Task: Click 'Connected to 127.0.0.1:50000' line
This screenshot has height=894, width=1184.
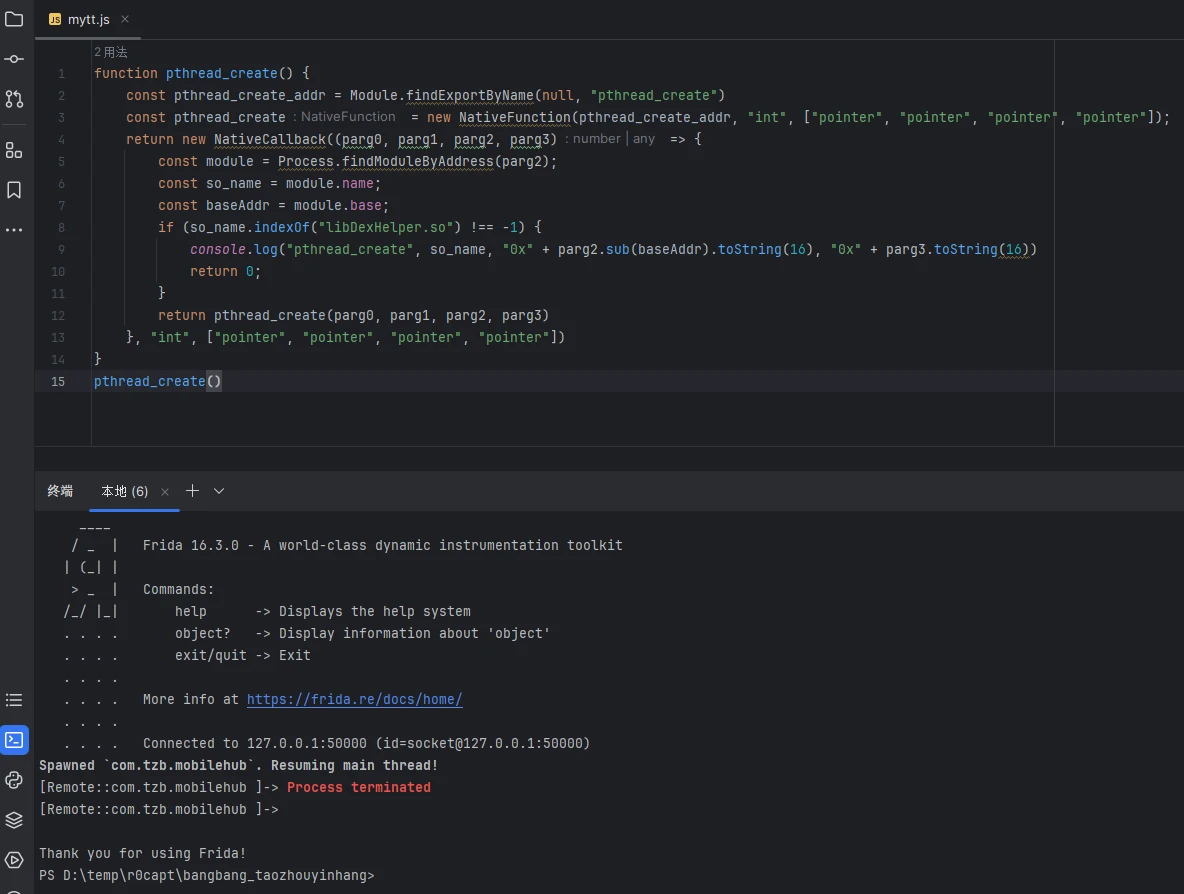Action: [366, 743]
